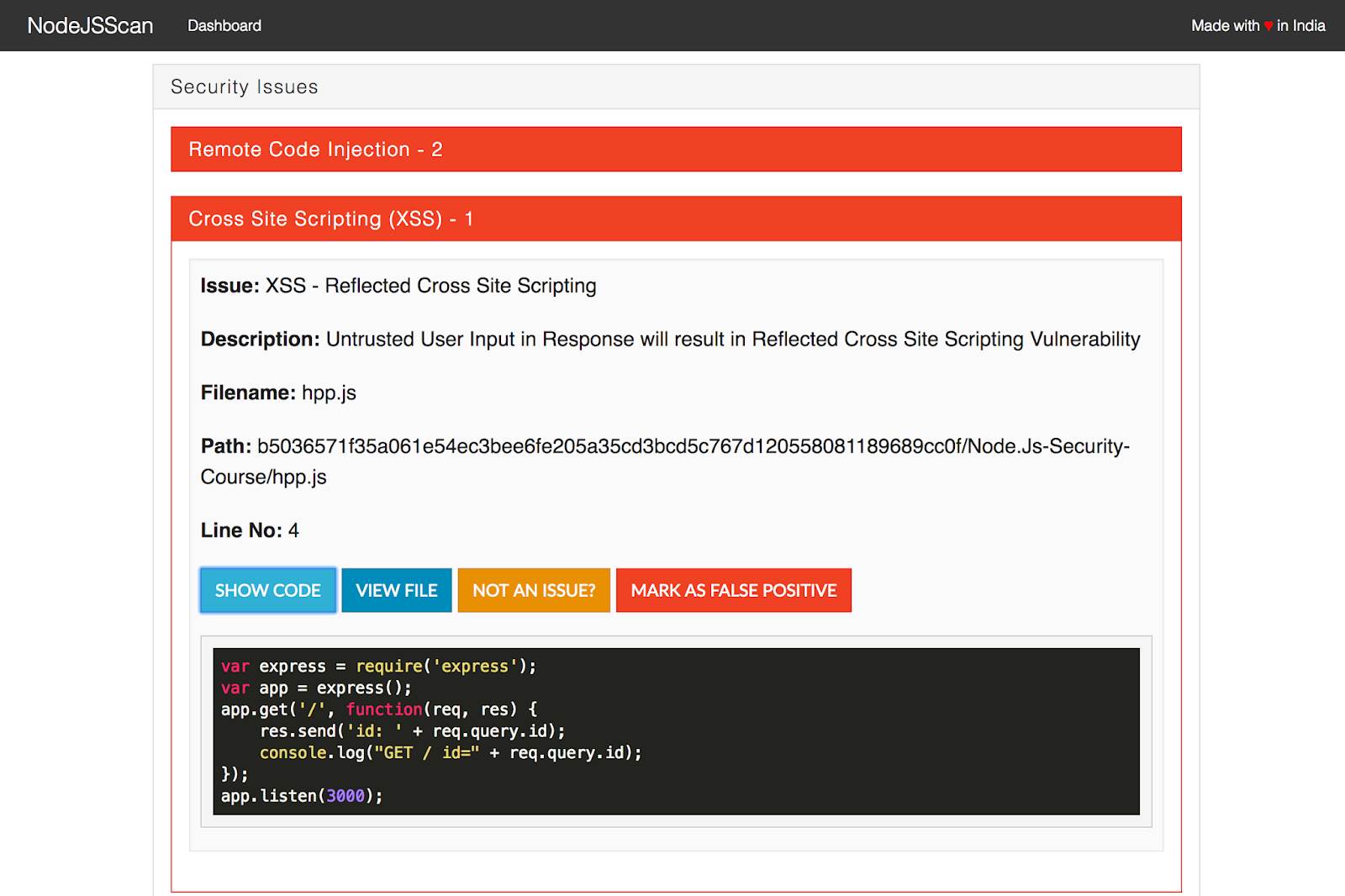
Task: Click MARK AS FALSE POSITIVE
Action: tap(733, 590)
